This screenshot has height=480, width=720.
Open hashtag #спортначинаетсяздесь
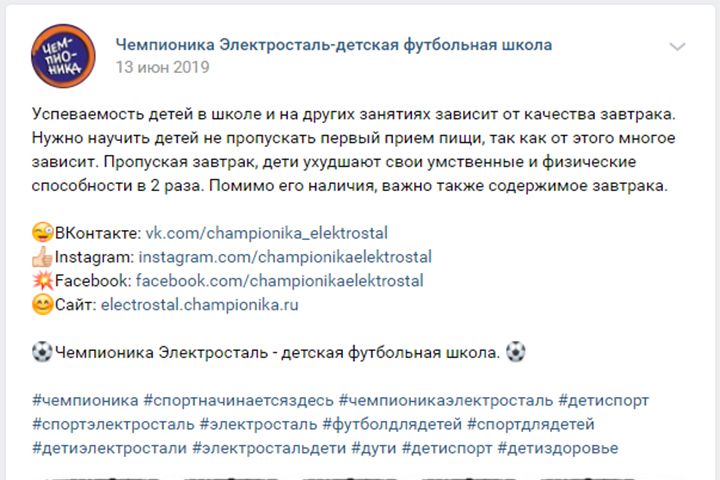tap(238, 401)
